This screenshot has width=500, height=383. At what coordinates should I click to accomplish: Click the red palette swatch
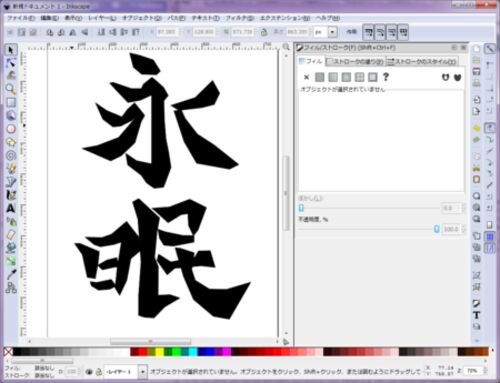point(143,352)
